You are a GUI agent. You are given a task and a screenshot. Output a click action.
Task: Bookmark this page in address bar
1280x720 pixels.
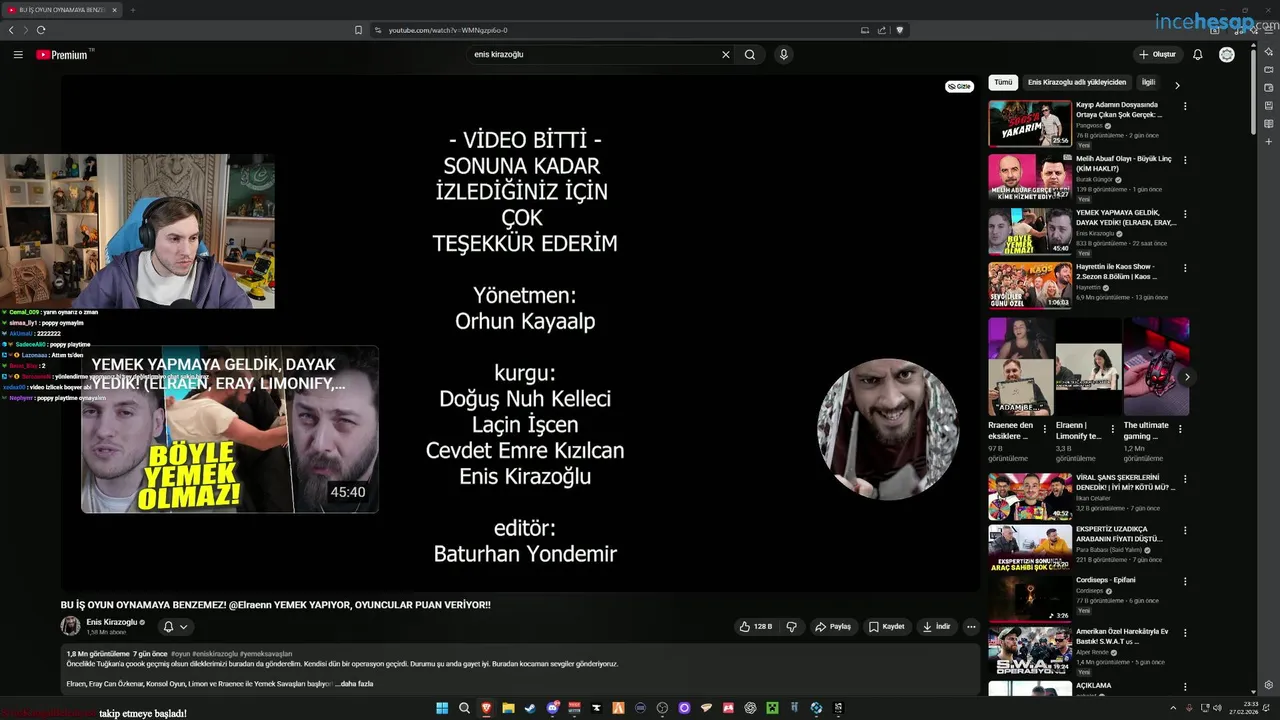[359, 30]
